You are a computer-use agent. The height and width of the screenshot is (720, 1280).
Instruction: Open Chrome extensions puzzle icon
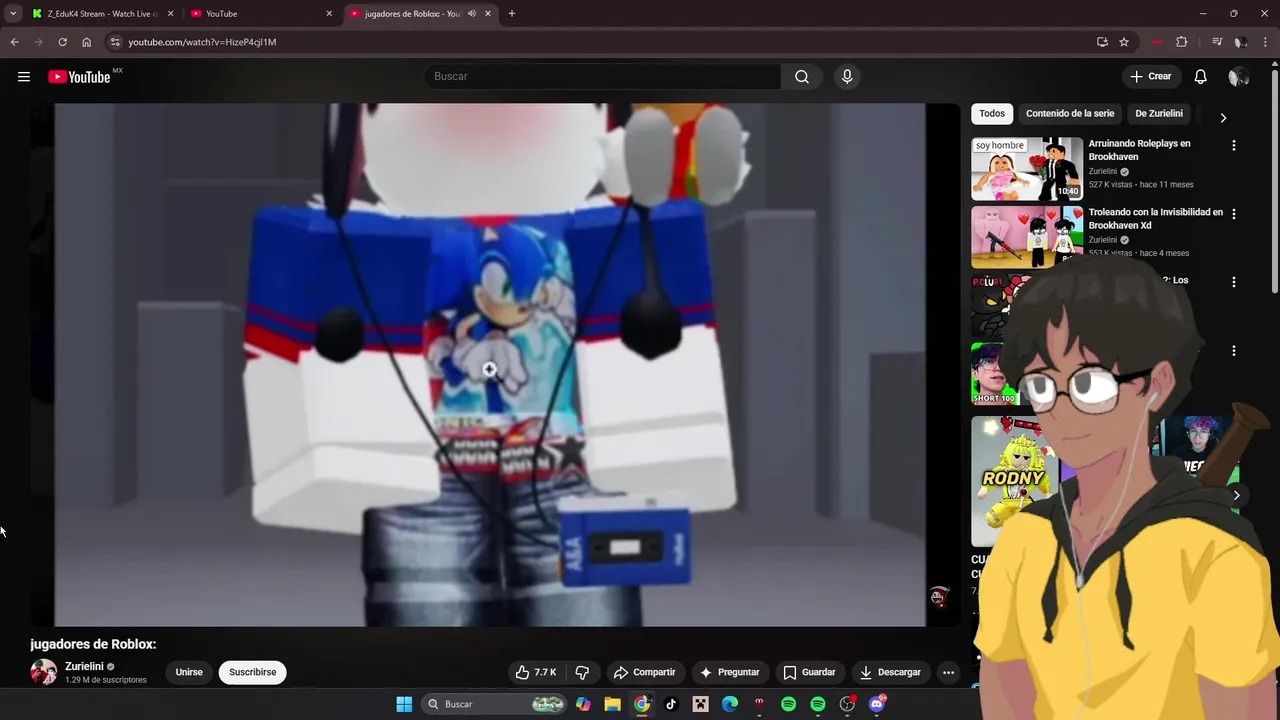[x=1182, y=42]
